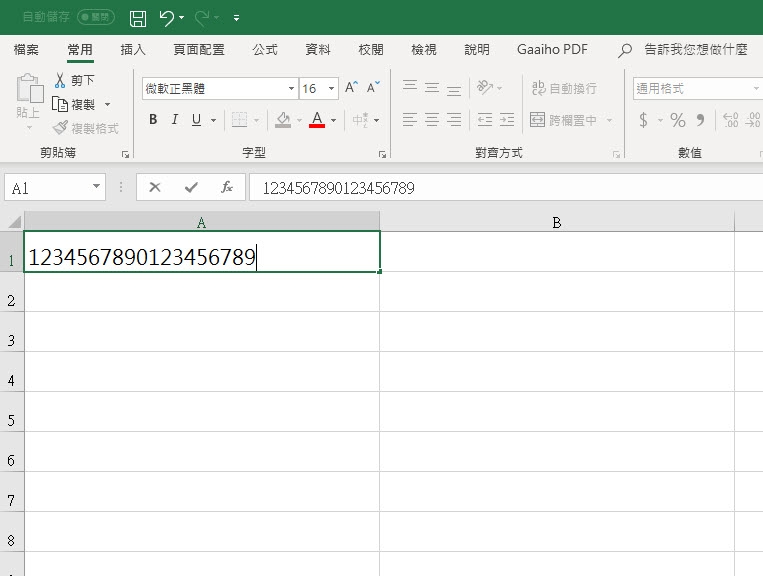Confirm the entry with the formula bar checkmark
The height and width of the screenshot is (576, 763).
point(190,187)
